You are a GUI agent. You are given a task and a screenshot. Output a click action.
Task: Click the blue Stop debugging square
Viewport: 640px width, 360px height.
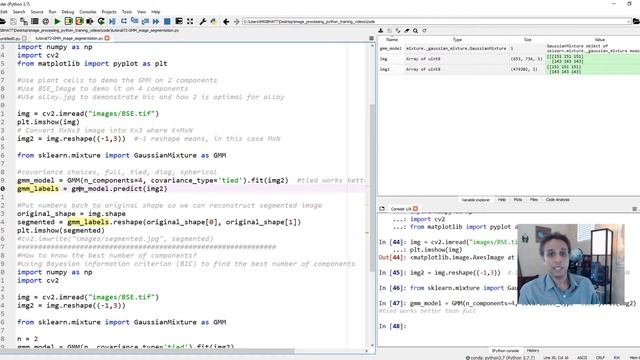[167, 21]
